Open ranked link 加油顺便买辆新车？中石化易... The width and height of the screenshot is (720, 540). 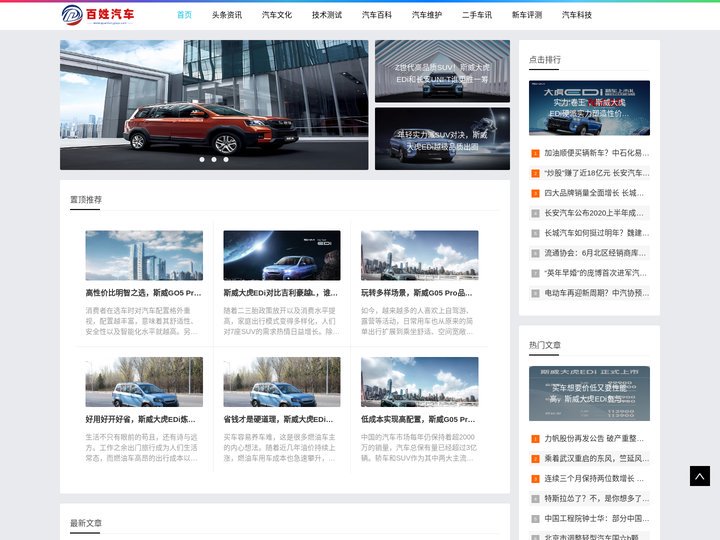click(x=596, y=153)
